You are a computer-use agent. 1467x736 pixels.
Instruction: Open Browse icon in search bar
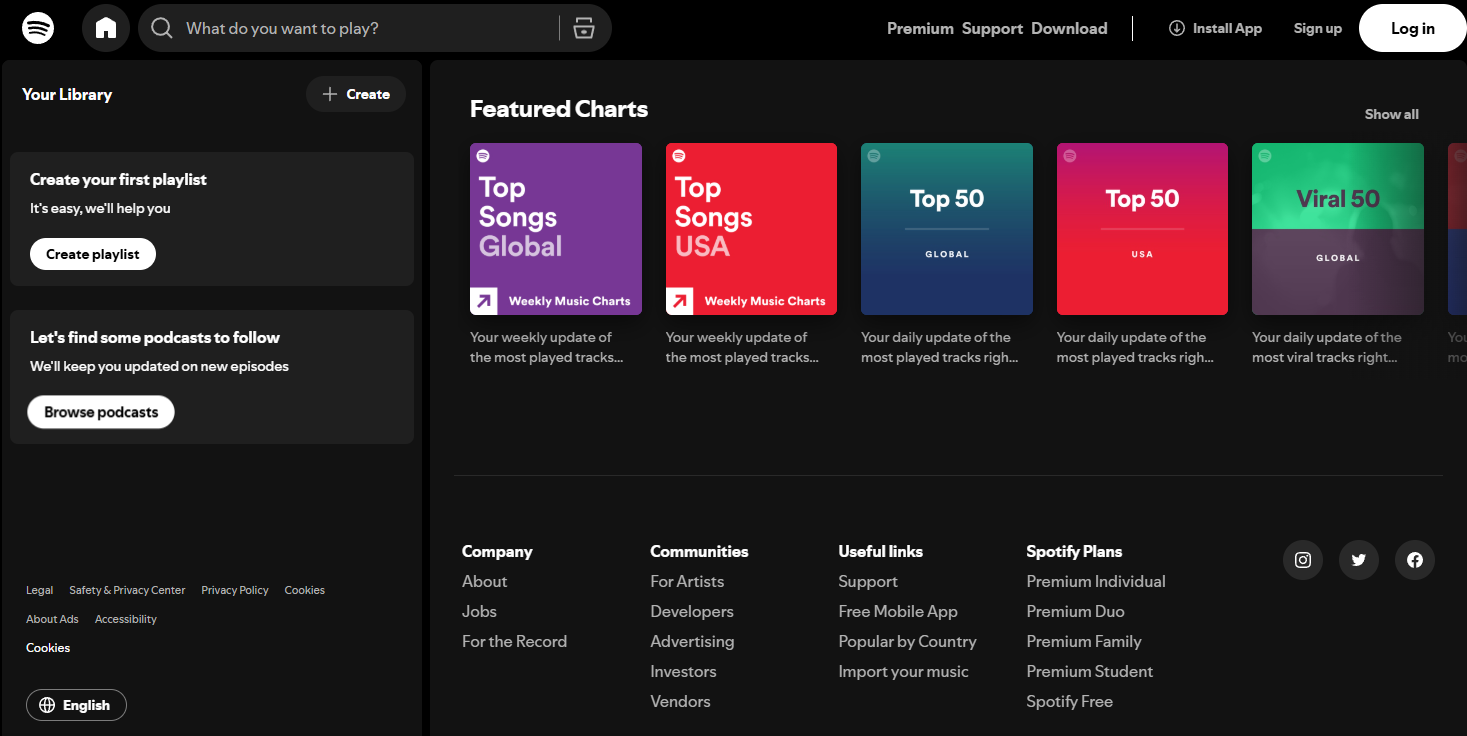pos(584,28)
